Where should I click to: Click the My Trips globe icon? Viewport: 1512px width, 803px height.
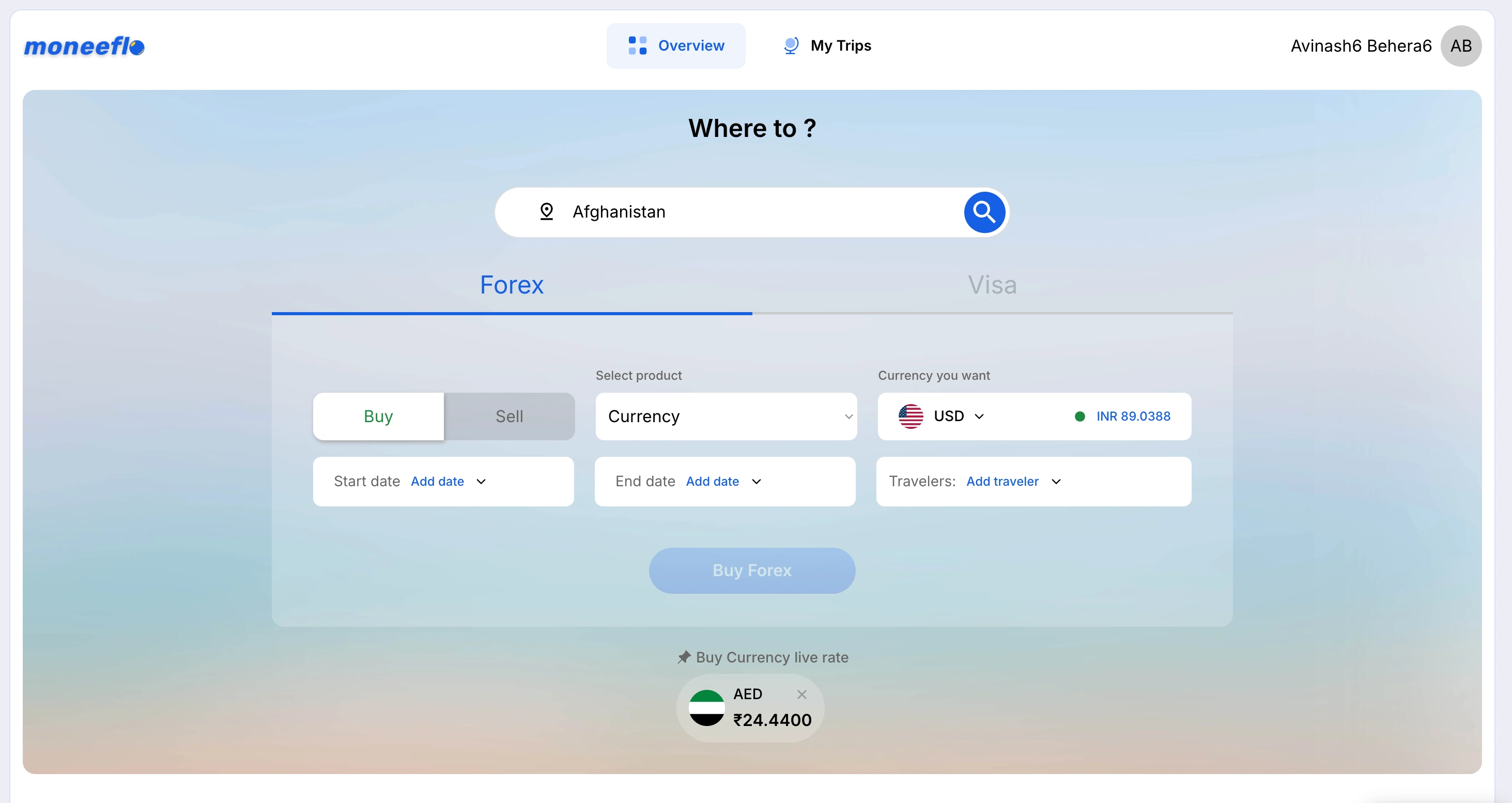click(x=791, y=46)
